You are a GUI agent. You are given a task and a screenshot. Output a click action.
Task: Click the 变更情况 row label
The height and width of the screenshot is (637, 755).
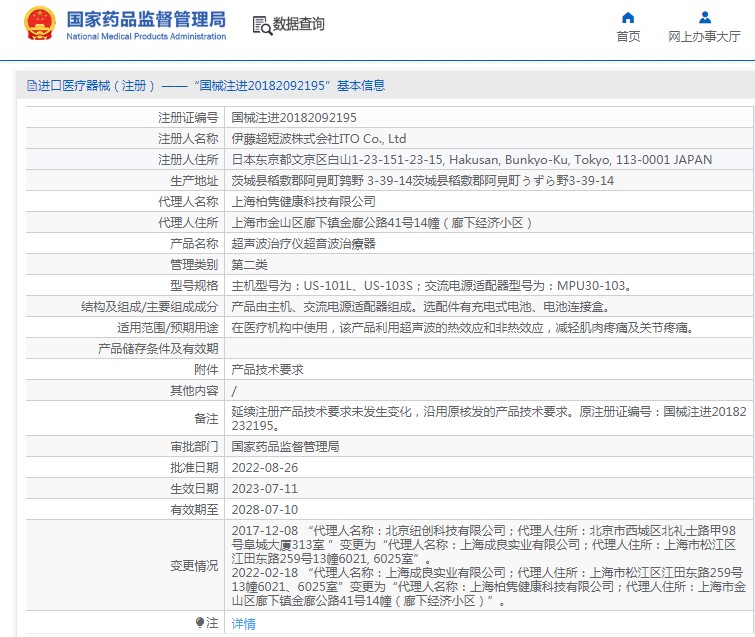point(195,566)
